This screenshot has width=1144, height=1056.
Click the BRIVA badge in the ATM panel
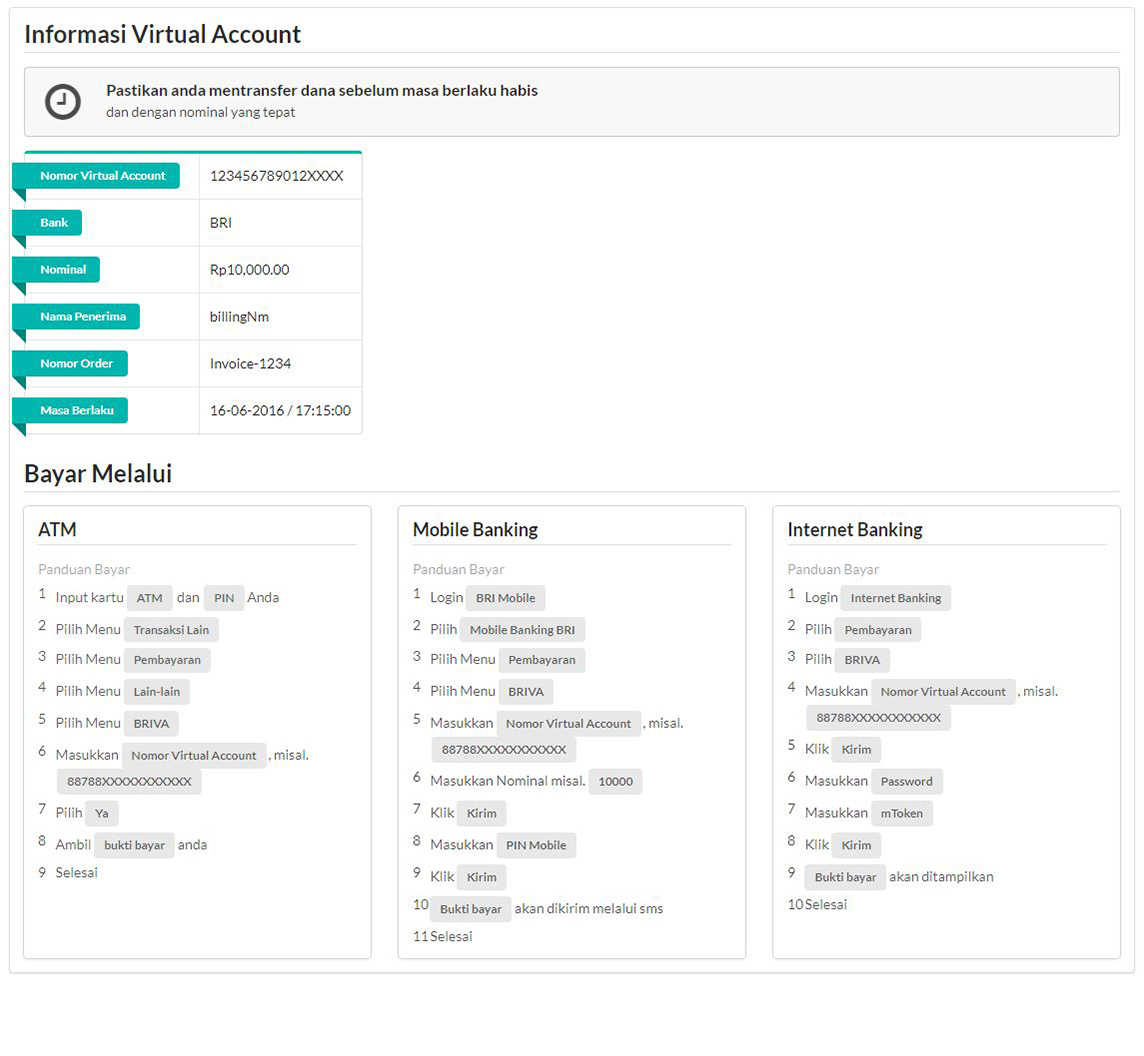click(x=150, y=723)
